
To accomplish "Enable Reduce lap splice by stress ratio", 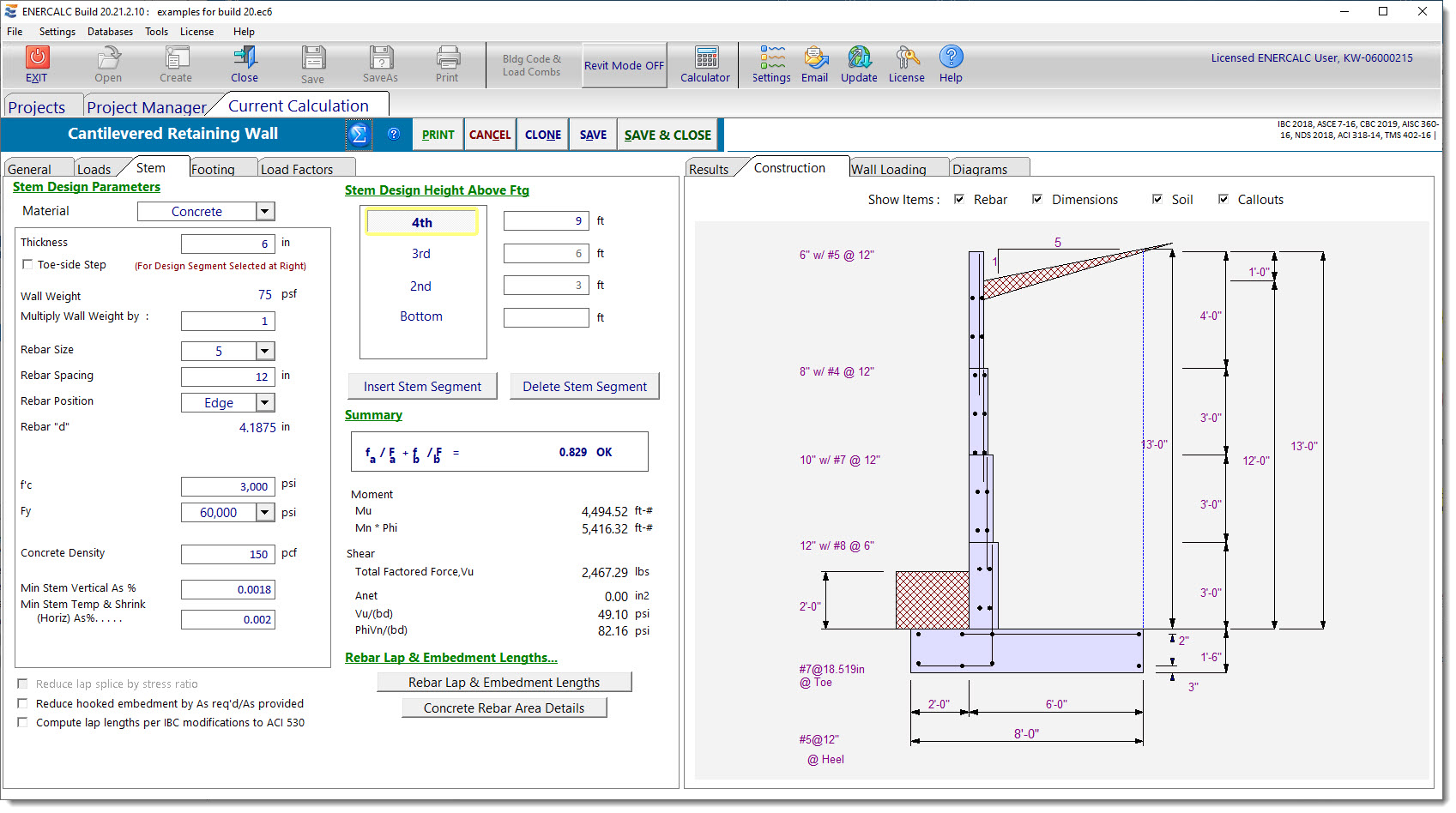I will tap(22, 684).
